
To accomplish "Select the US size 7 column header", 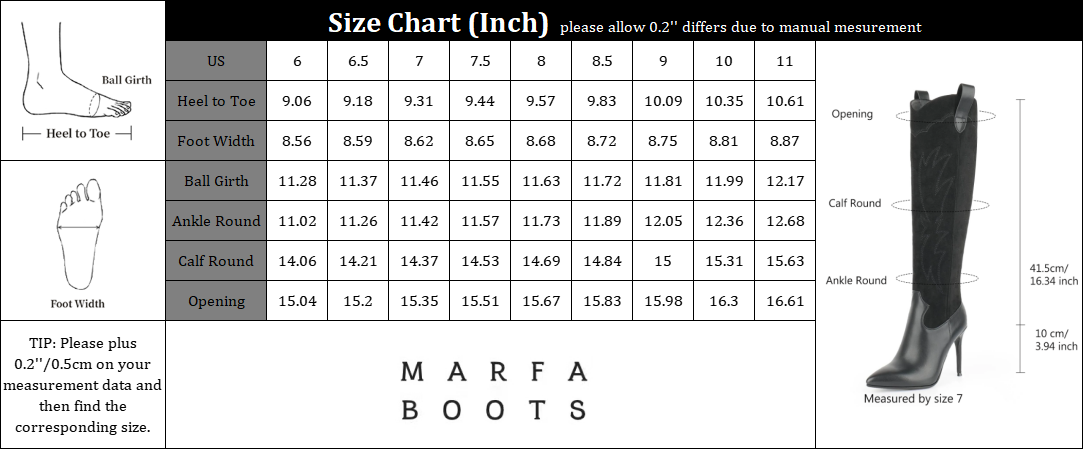I will 419,61.
